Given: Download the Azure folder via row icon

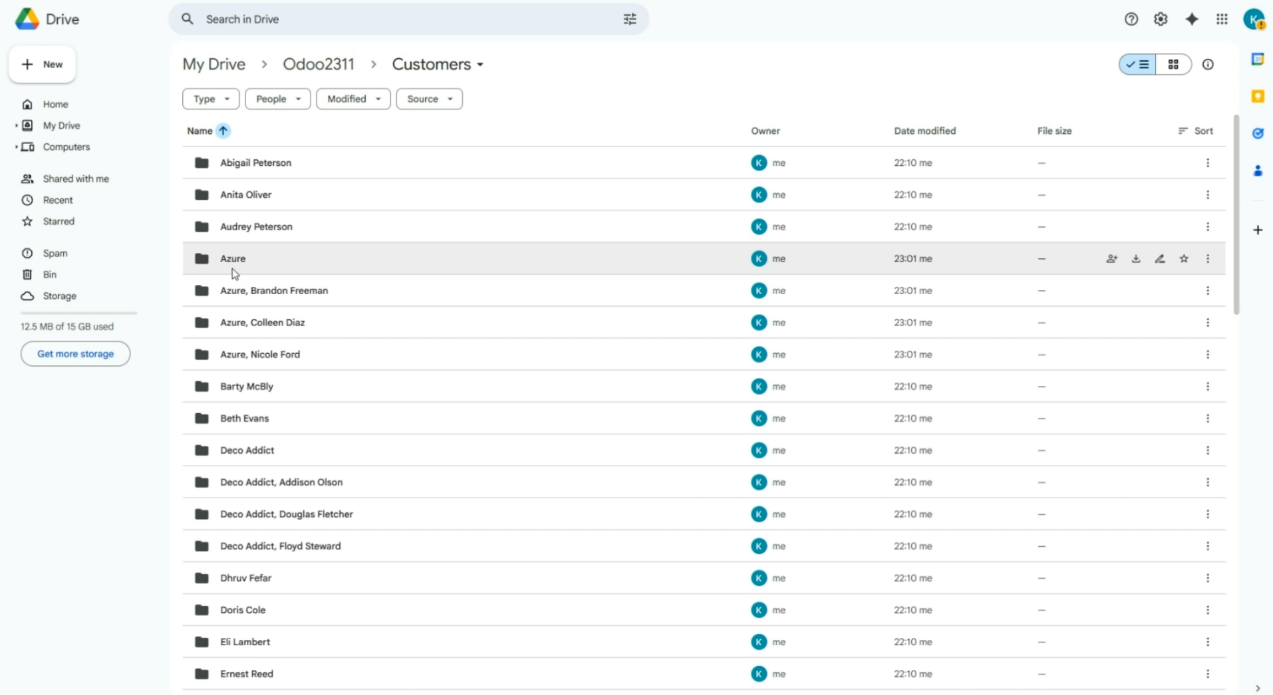Looking at the screenshot, I should 1136,259.
